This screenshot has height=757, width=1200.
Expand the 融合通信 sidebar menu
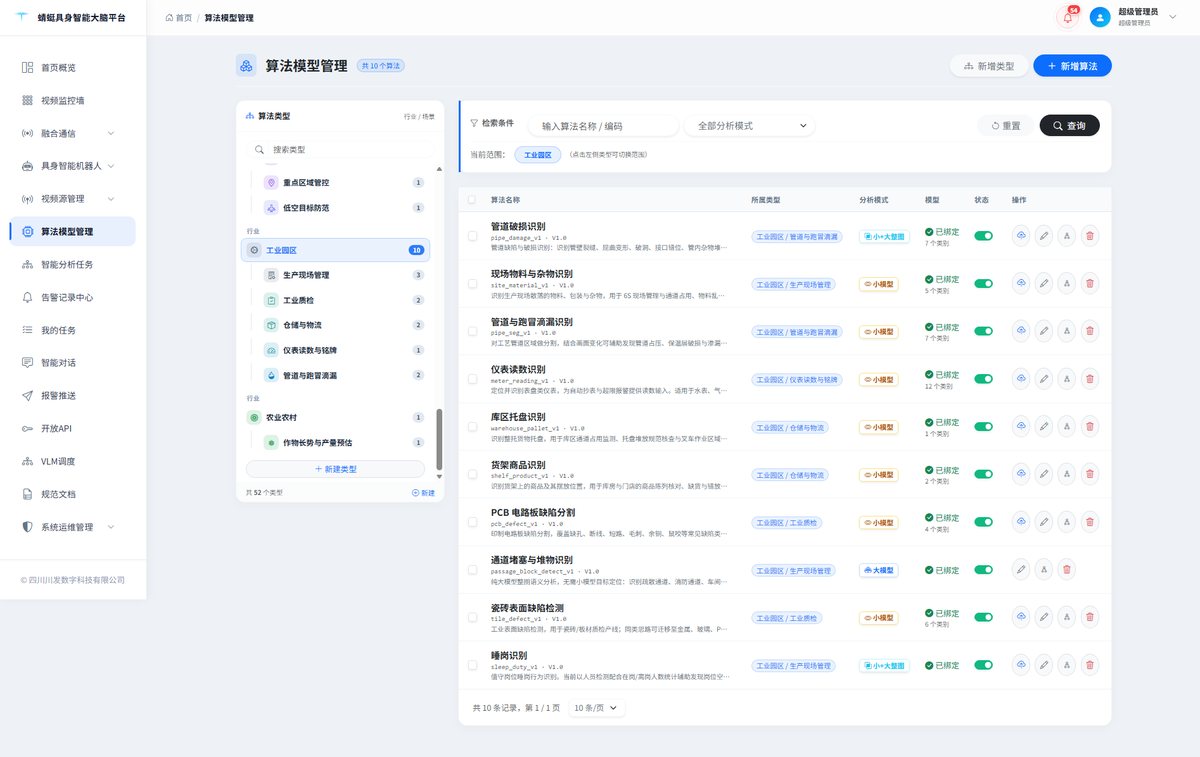(x=72, y=133)
